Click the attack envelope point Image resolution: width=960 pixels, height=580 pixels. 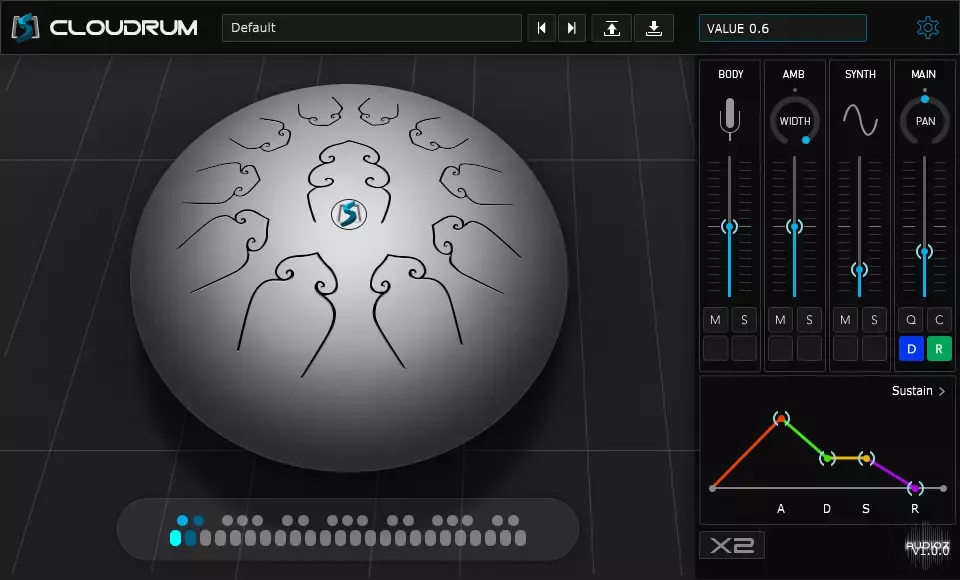[x=781, y=418]
